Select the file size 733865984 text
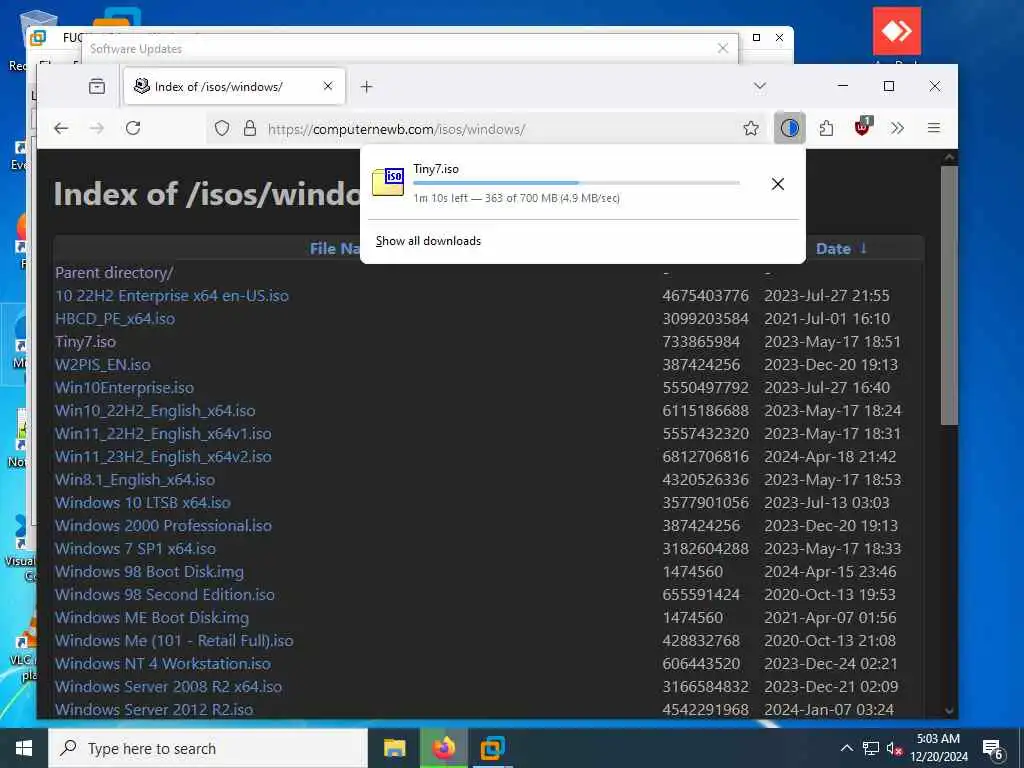This screenshot has height=768, width=1024. [701, 342]
